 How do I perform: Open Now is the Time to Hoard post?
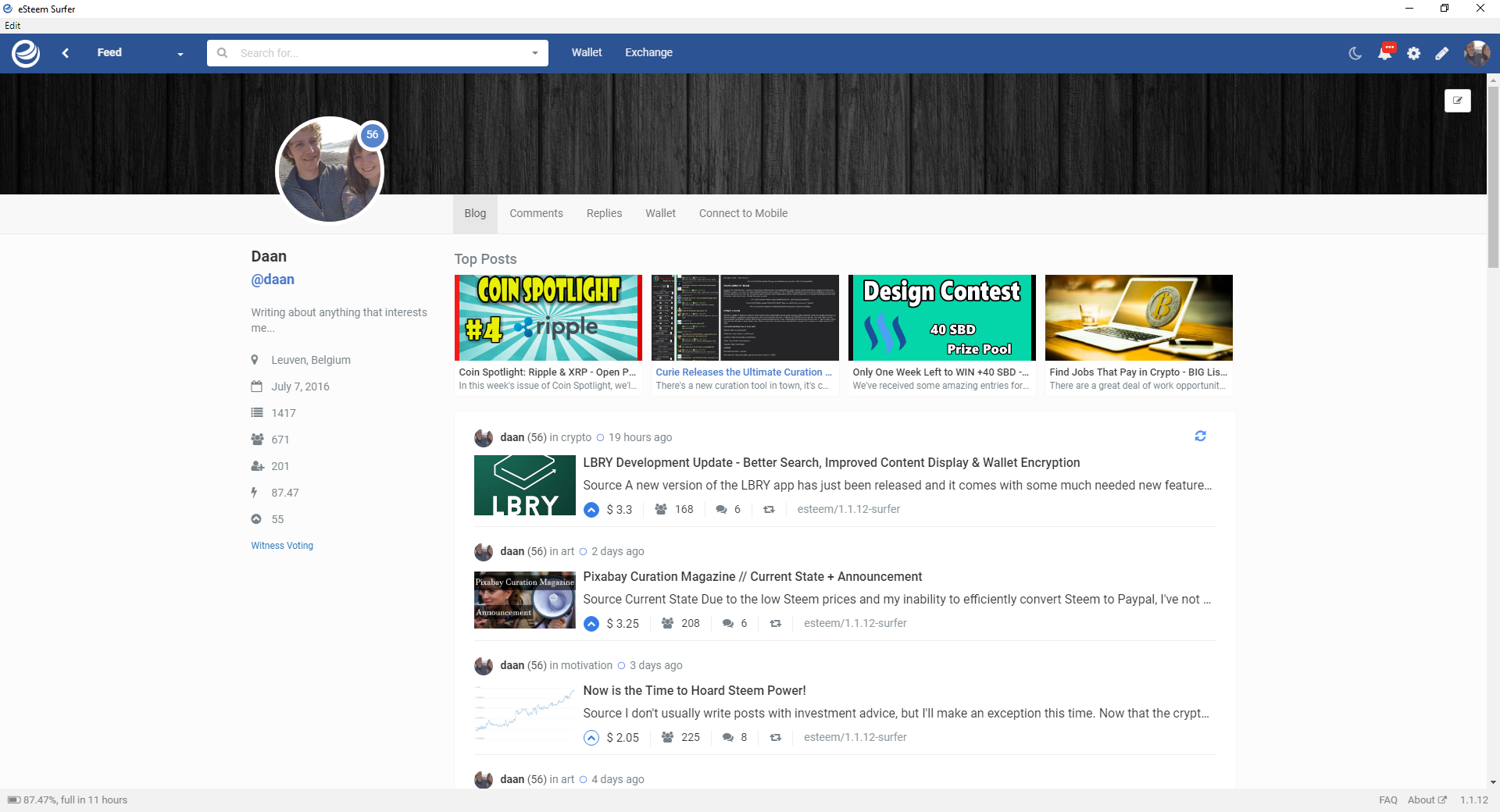pyautogui.click(x=695, y=691)
